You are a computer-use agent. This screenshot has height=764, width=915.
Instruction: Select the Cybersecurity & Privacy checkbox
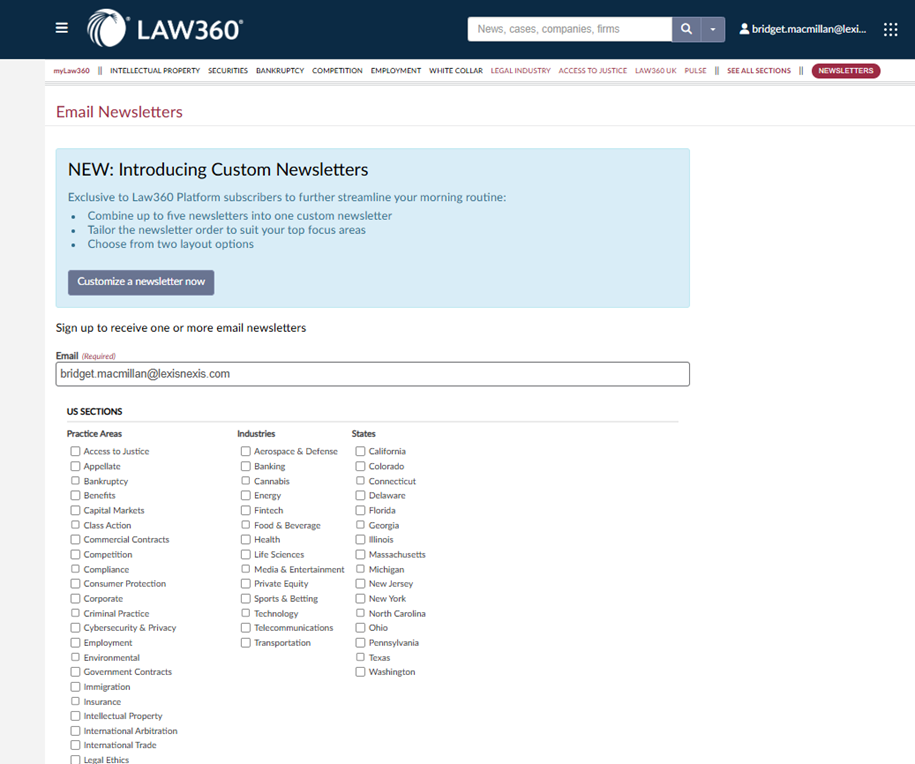coord(75,628)
